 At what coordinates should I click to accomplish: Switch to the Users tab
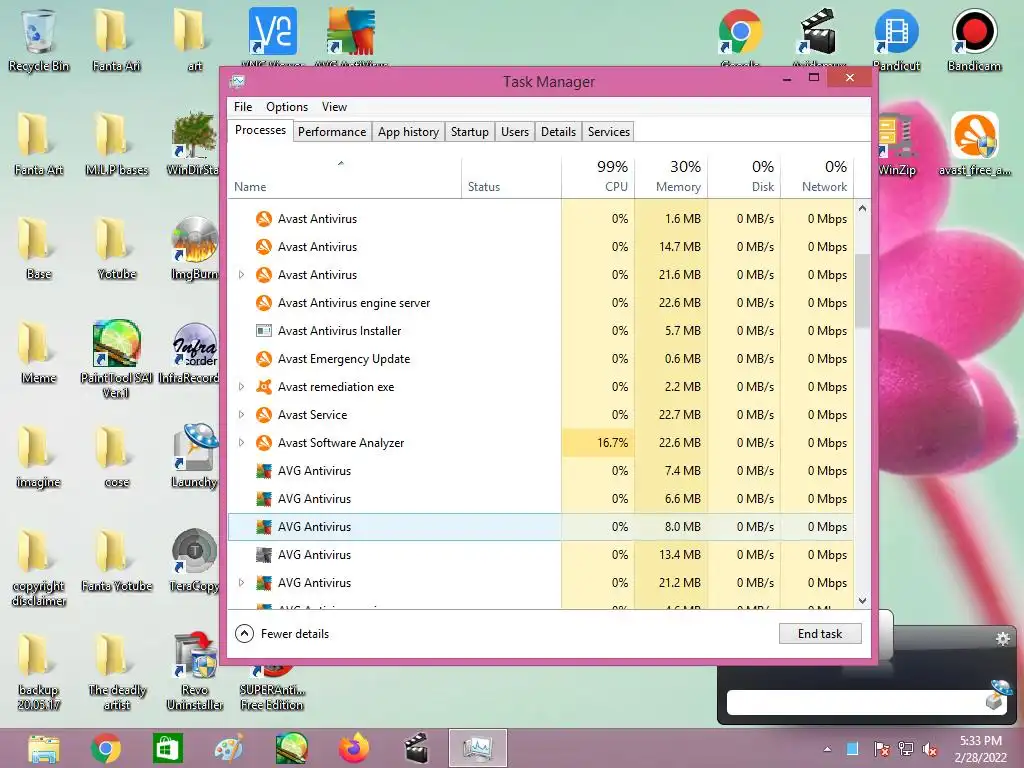(x=515, y=132)
